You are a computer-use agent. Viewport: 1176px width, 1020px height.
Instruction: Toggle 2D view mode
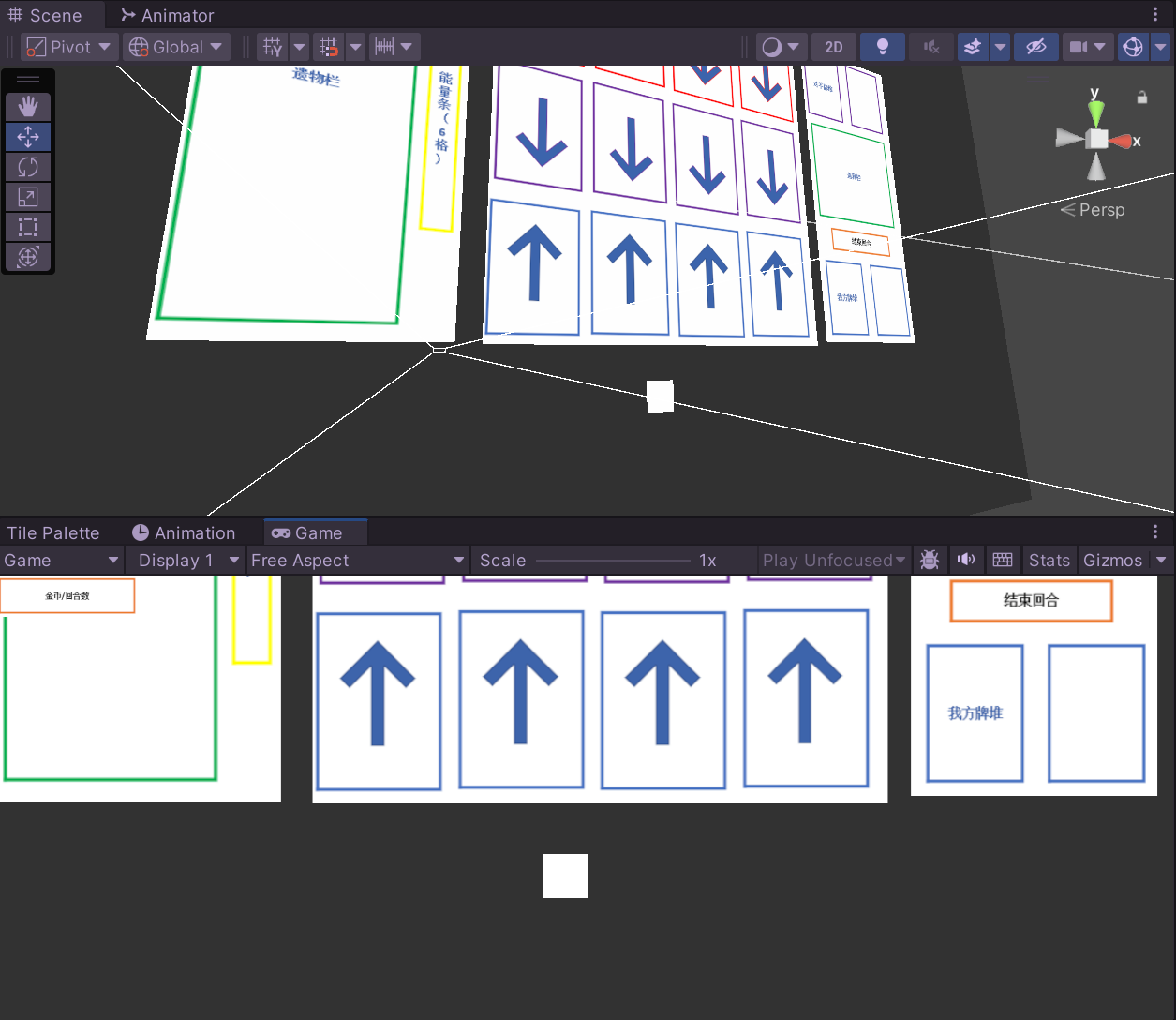[x=833, y=47]
